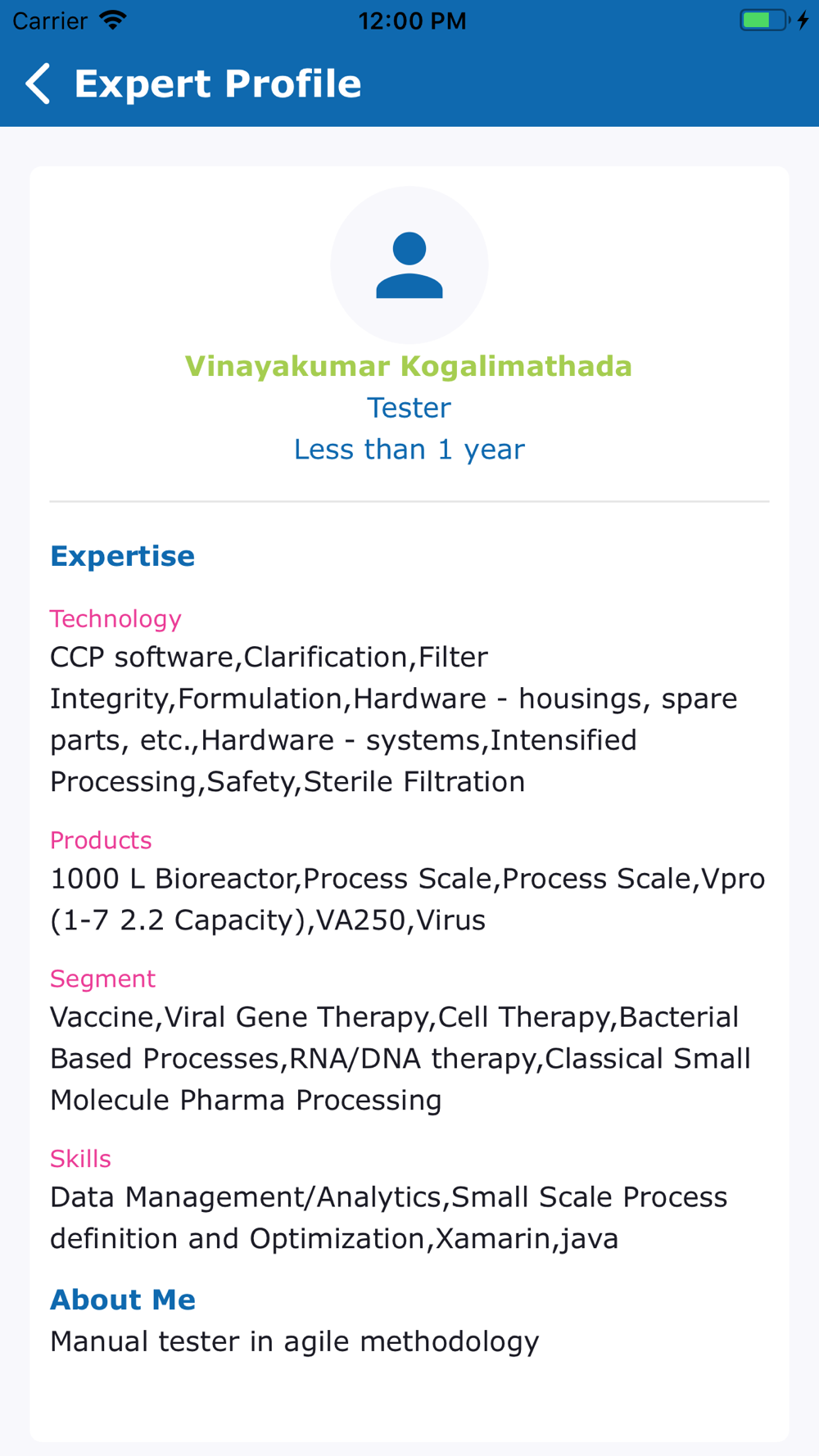Screen dimensions: 819x1456
Task: Tap the Segment category label
Action: point(102,979)
